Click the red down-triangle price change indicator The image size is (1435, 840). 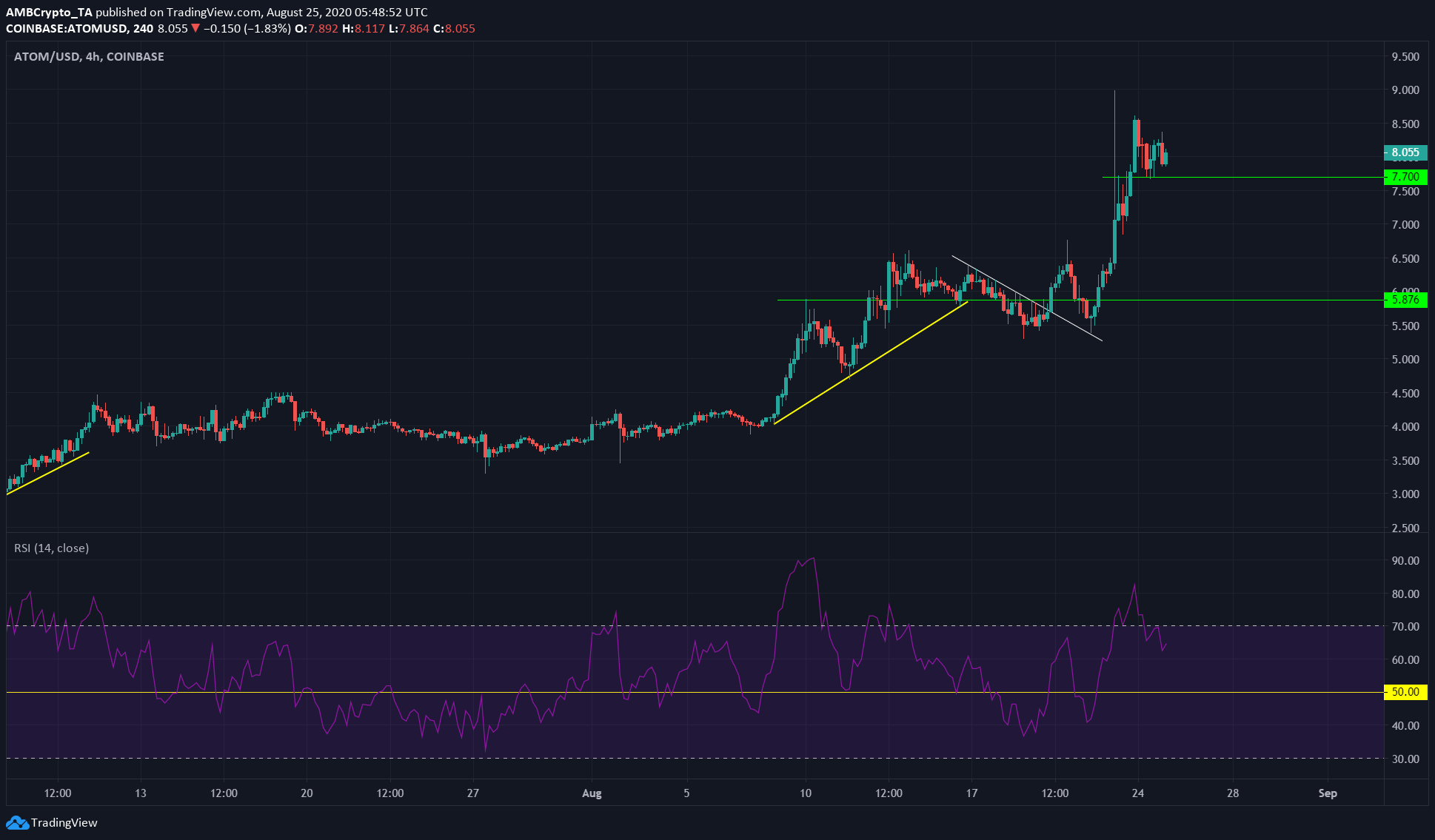pyautogui.click(x=195, y=28)
